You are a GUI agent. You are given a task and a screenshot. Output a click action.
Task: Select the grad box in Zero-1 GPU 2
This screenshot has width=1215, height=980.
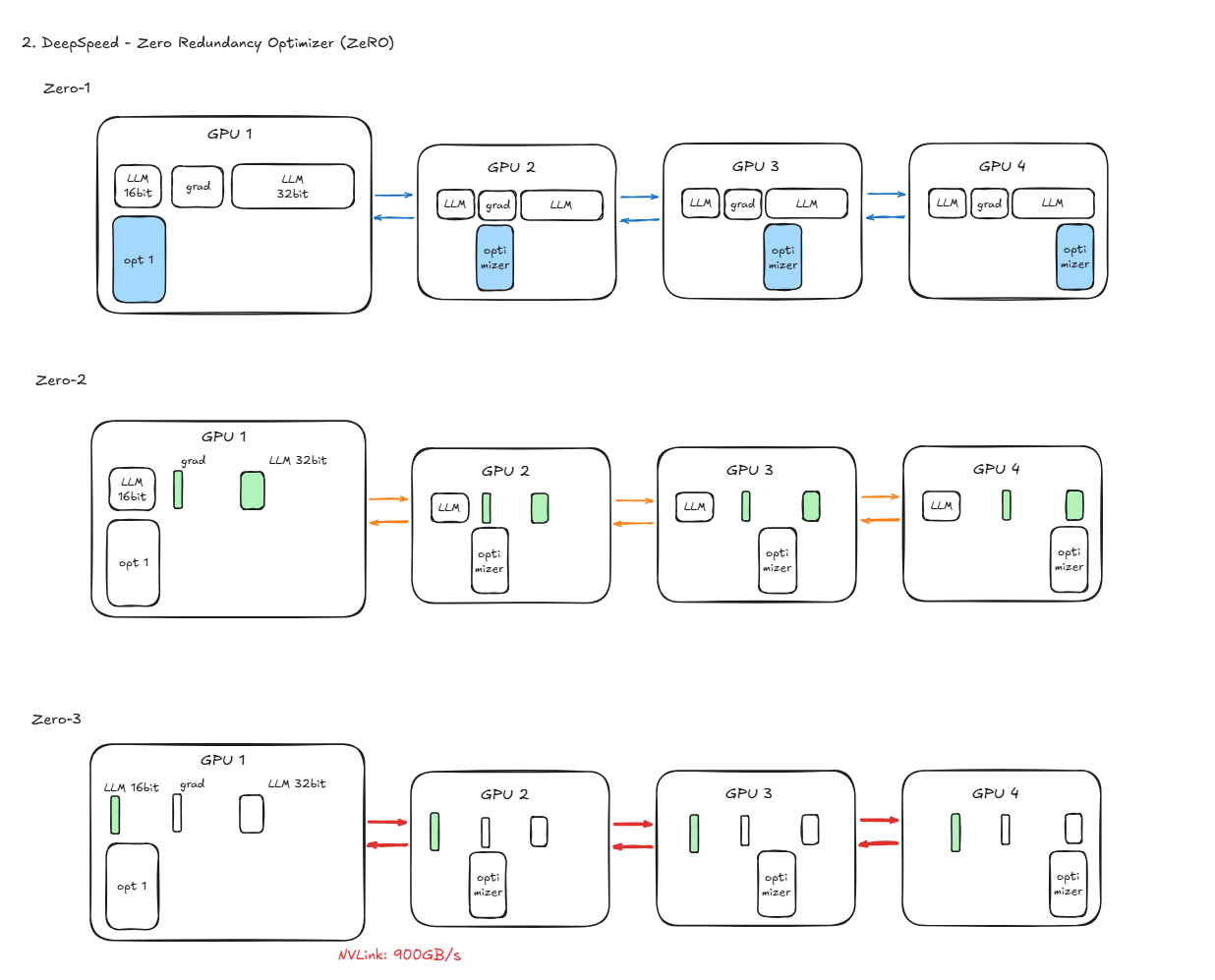pos(497,204)
